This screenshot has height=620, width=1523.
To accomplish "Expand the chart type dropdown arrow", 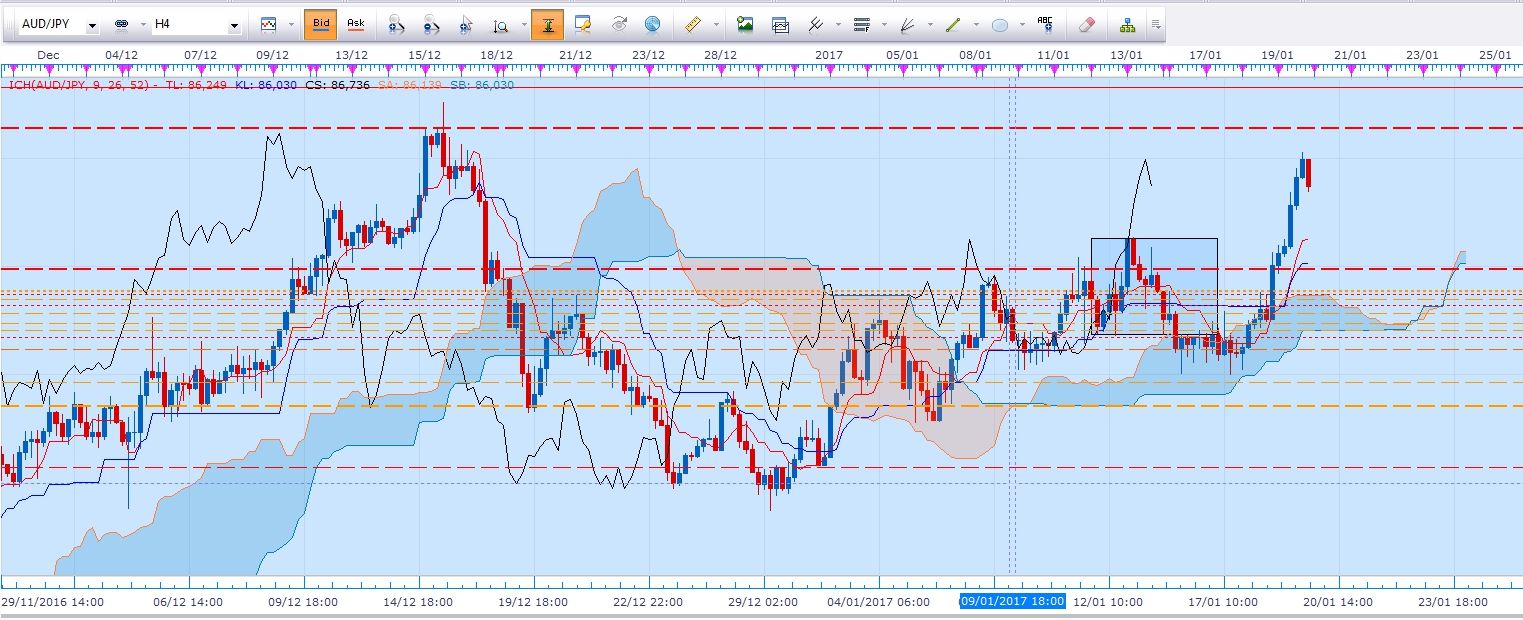I will click(x=291, y=23).
